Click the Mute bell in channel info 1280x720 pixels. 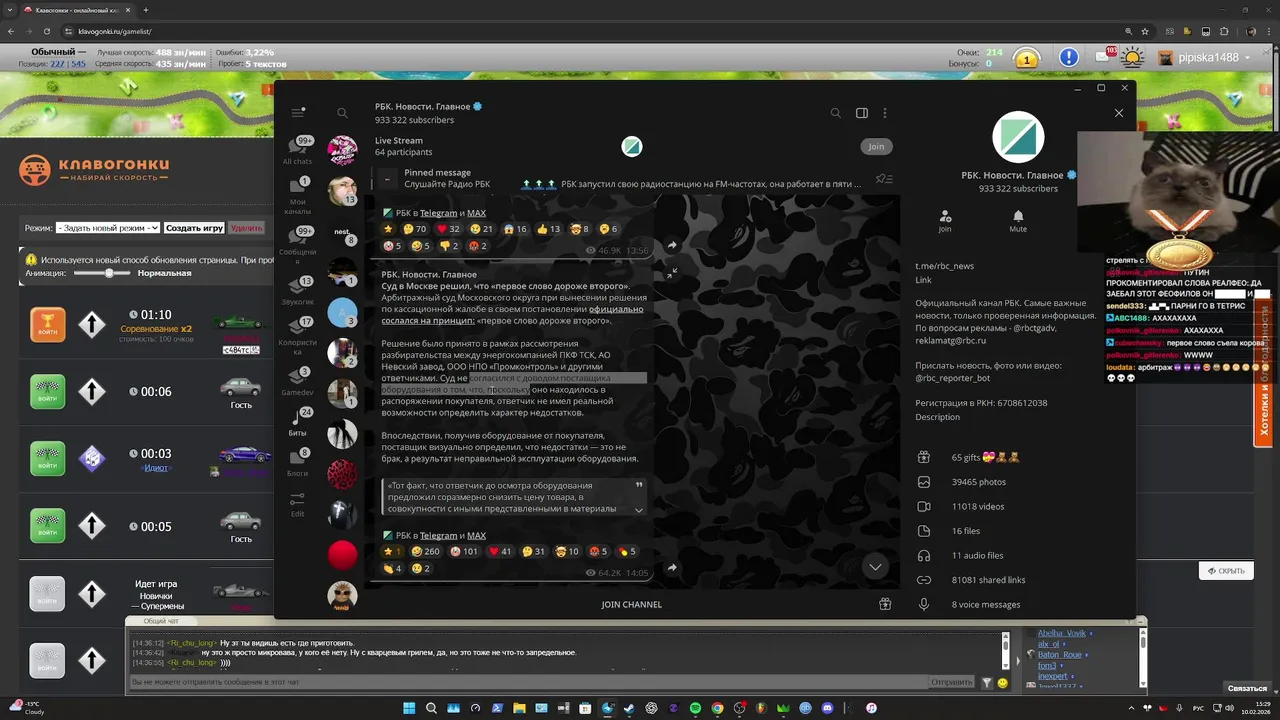pos(1018,221)
